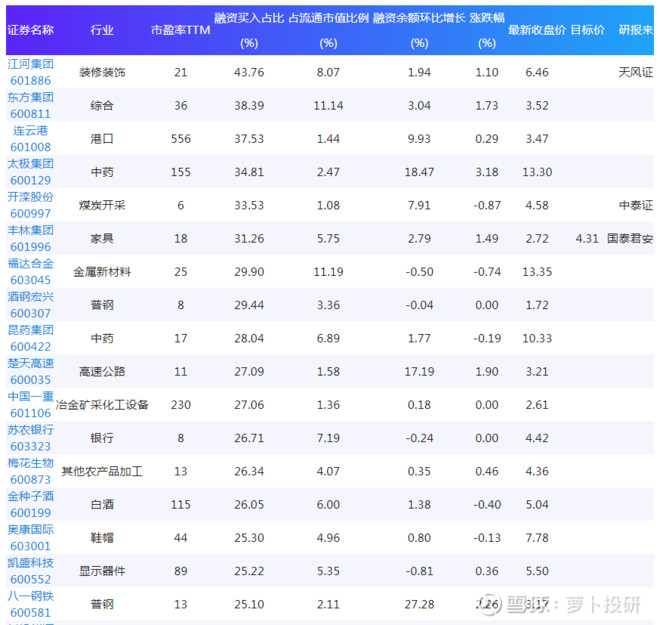Select the 家具 industry cell

102,239
